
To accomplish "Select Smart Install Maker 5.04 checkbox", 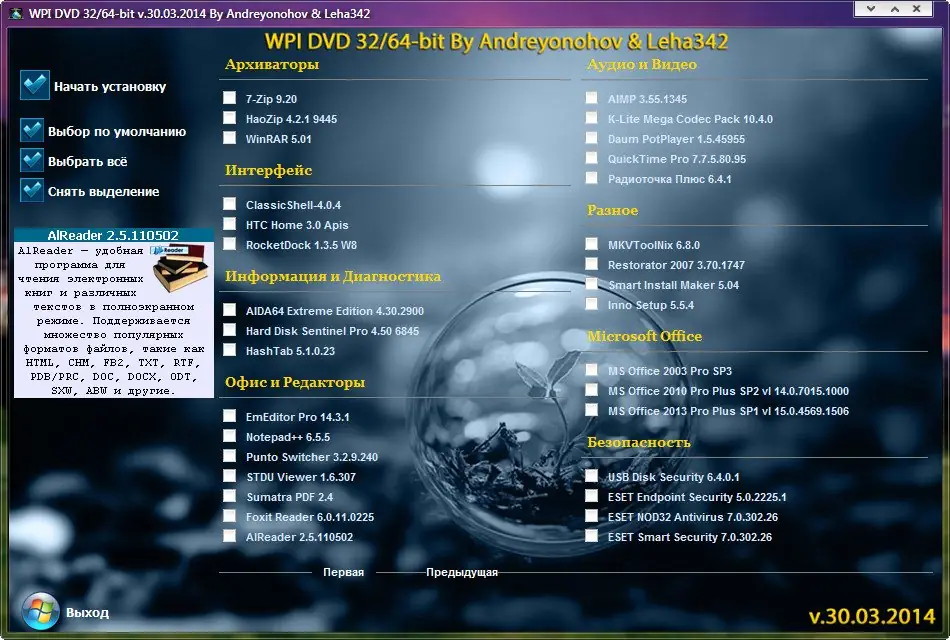I will pyautogui.click(x=592, y=284).
